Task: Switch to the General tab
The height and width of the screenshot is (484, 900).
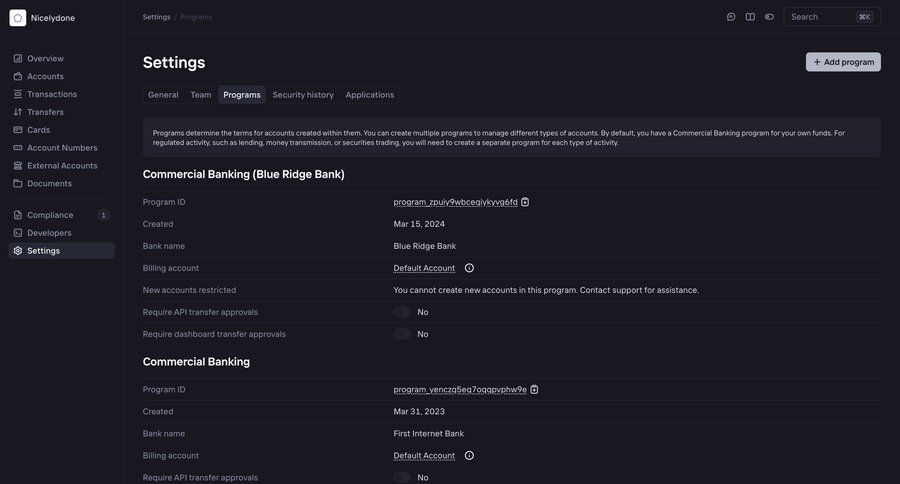Action: 163,95
